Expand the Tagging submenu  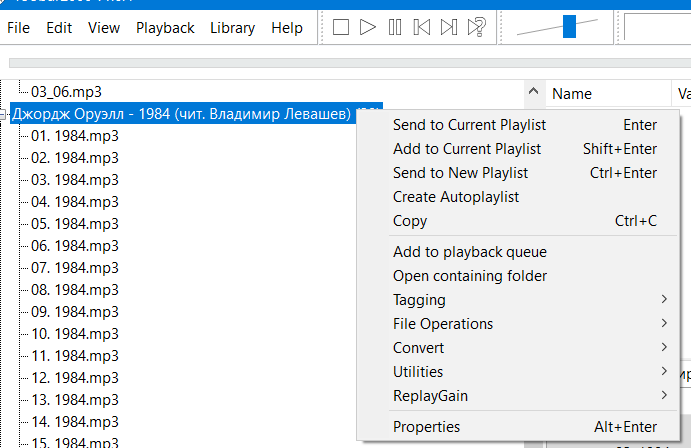[x=420, y=300]
